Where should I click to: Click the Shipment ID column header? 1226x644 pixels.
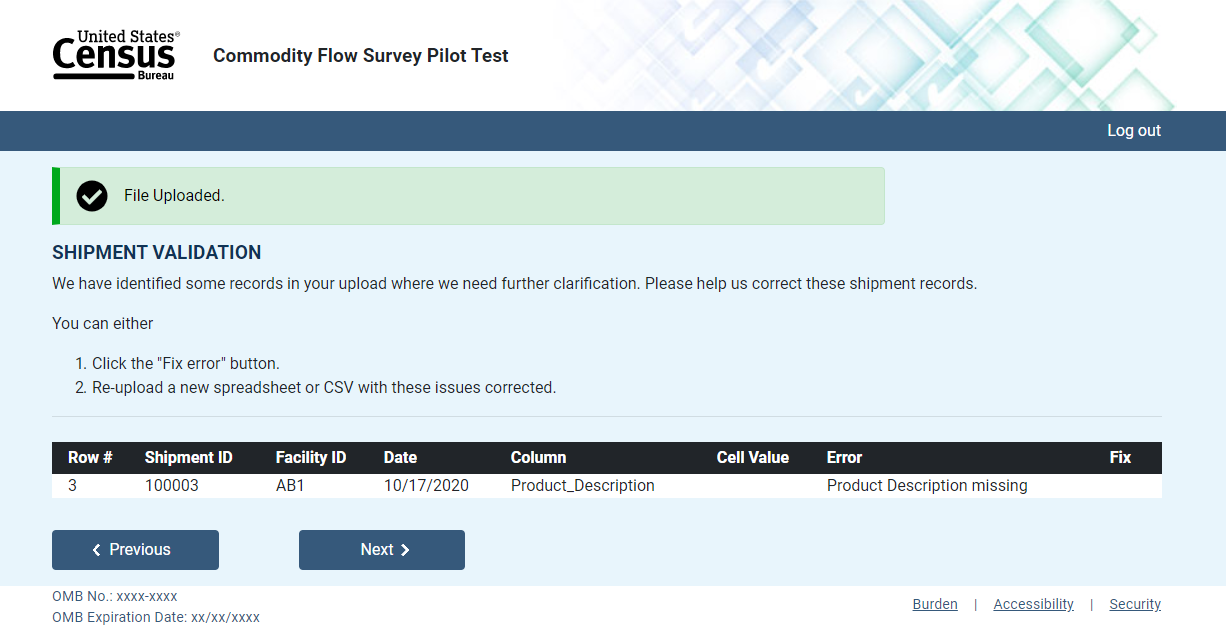tap(188, 458)
